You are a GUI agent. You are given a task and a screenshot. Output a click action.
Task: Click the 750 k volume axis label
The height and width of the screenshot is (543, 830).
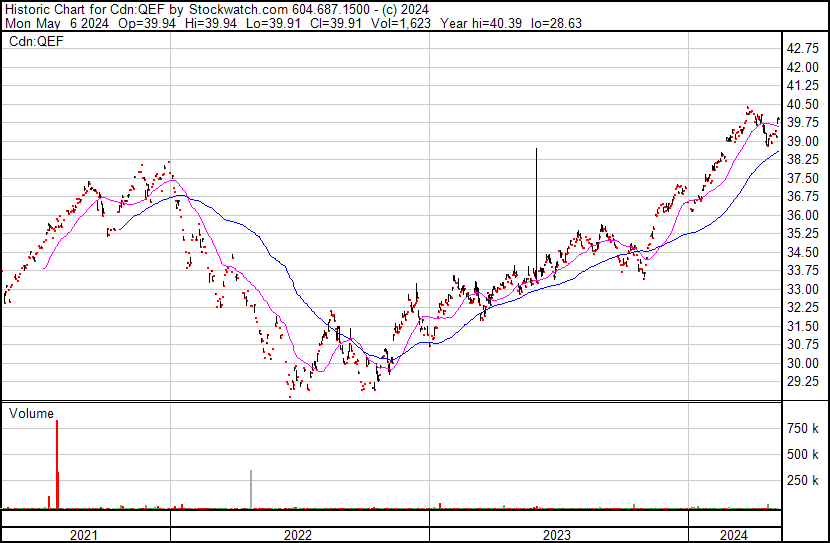pos(804,429)
